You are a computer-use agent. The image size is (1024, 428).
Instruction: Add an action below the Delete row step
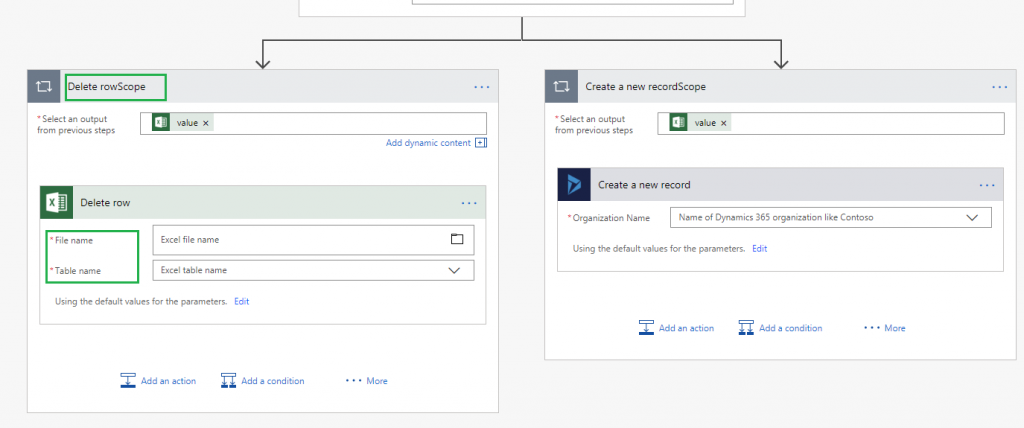(x=158, y=381)
